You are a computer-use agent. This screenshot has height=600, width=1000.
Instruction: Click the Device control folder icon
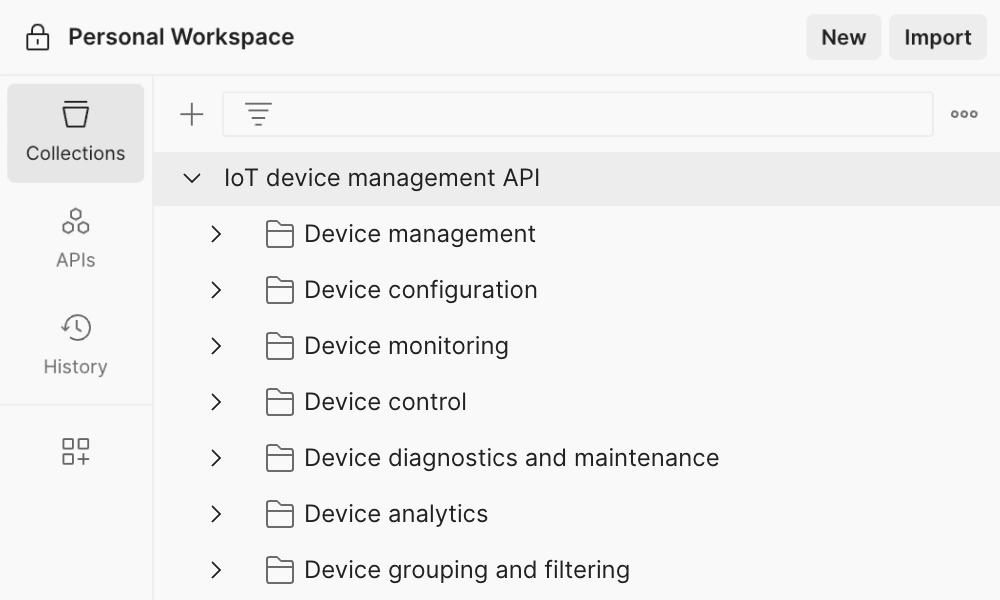280,402
